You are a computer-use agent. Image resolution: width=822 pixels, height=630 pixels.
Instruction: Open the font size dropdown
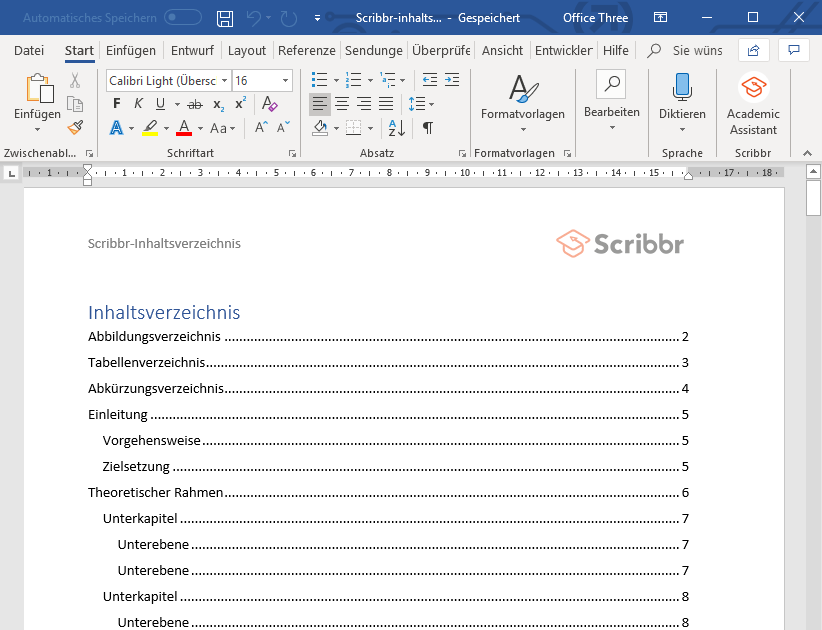click(286, 81)
